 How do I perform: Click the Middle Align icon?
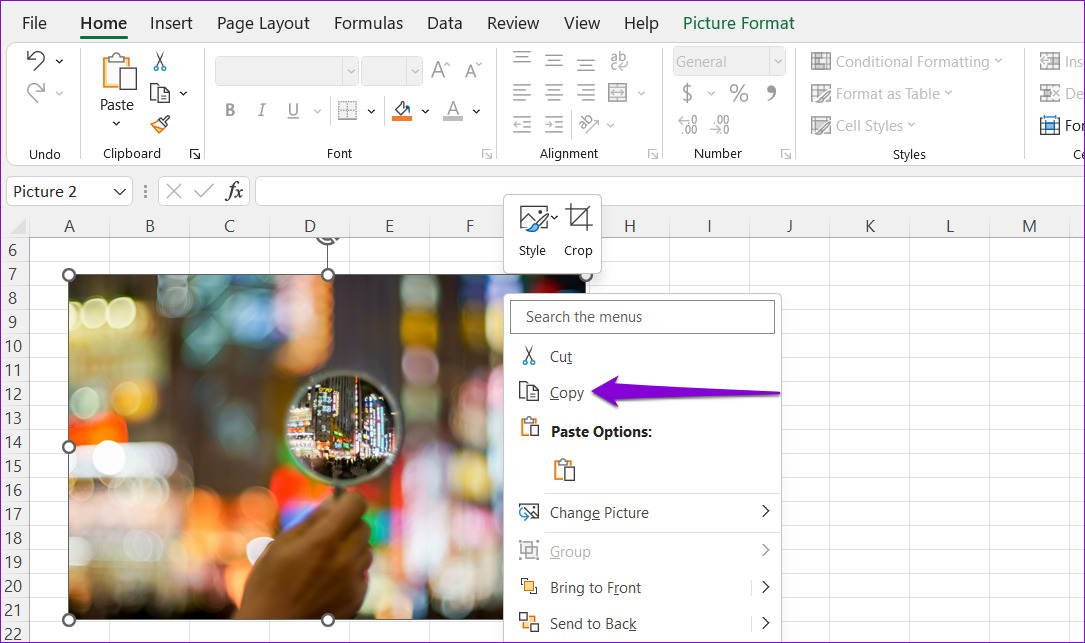(x=554, y=61)
